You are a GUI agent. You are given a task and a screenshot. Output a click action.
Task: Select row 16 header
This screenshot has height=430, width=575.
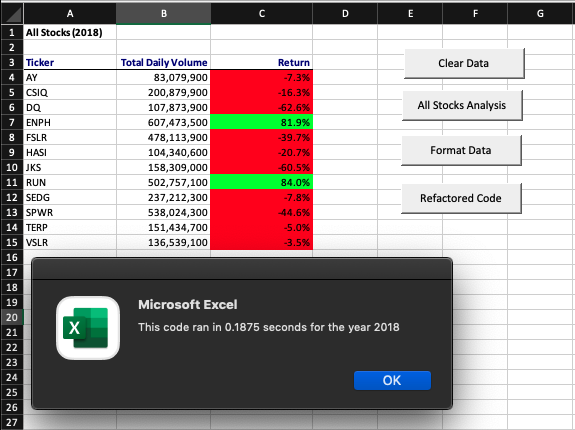coord(12,257)
